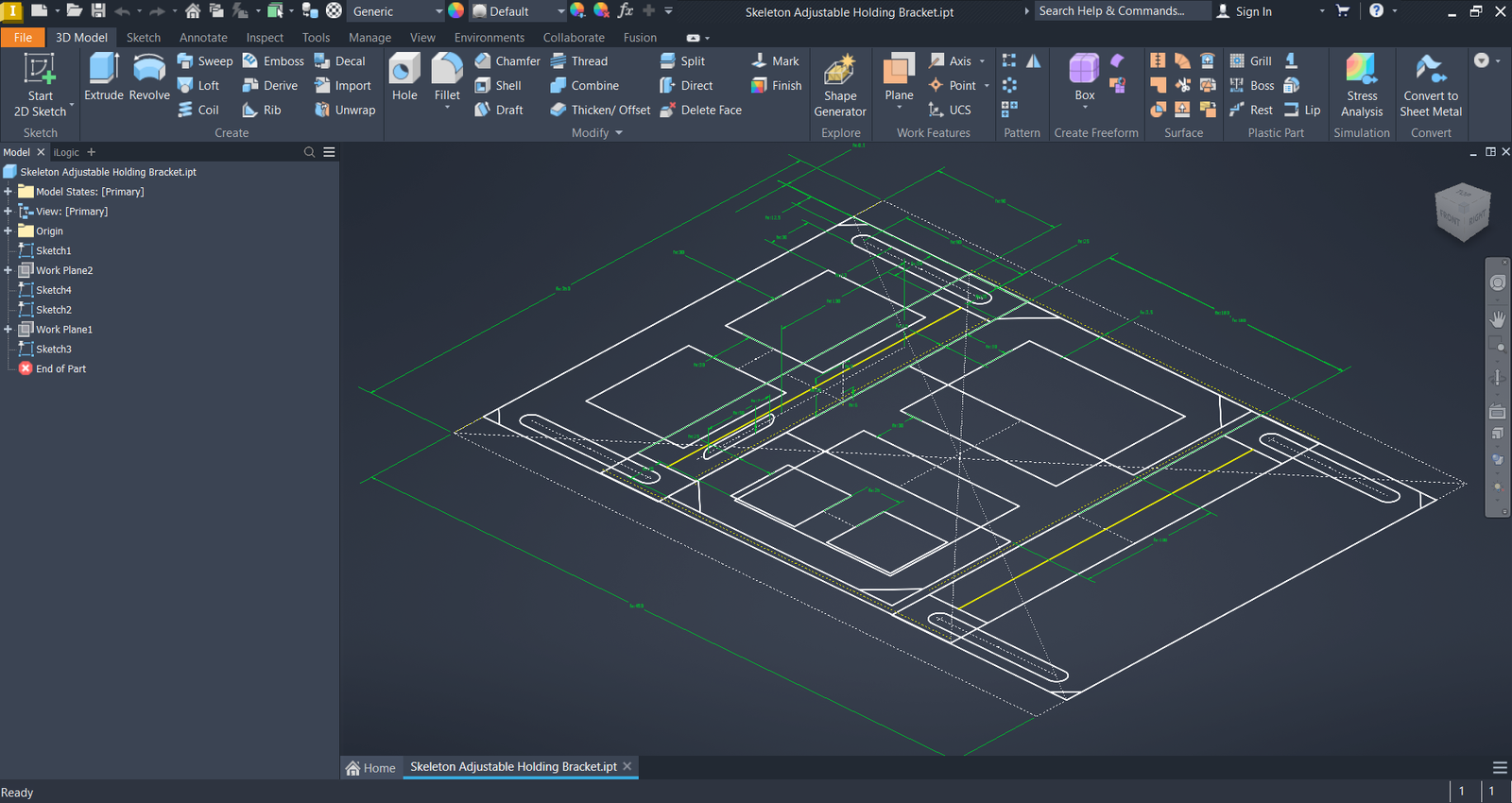Select the Extrude tool
Image resolution: width=1512 pixels, height=803 pixels.
[x=103, y=77]
